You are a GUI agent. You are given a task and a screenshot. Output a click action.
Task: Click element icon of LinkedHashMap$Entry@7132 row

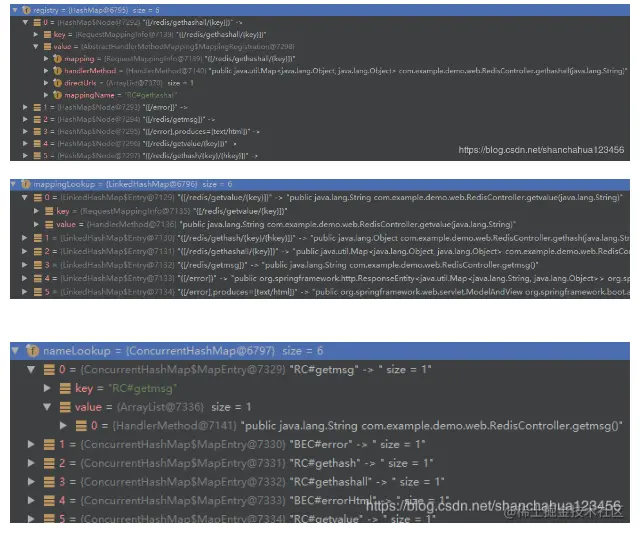click(38, 265)
